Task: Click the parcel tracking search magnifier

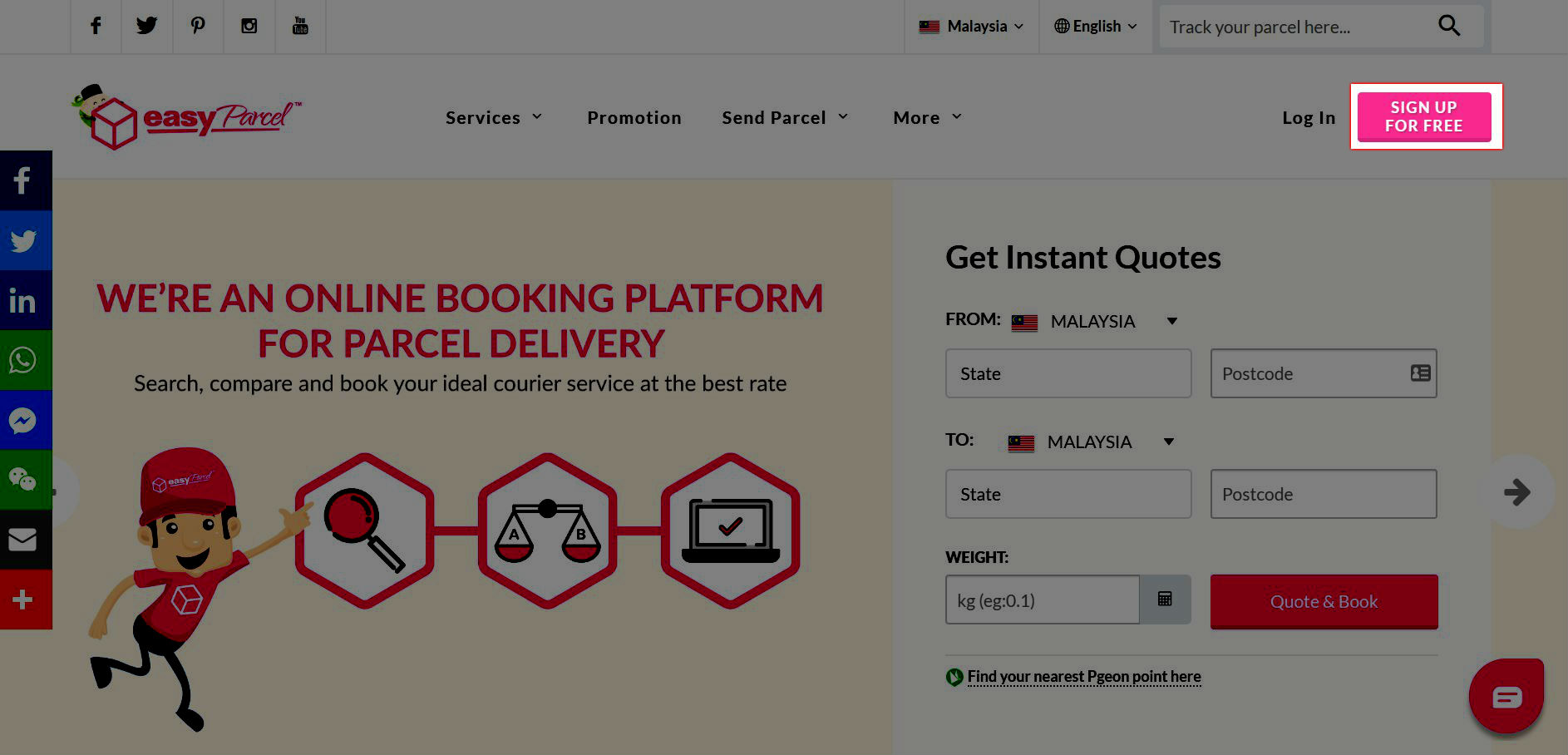Action: coord(1449,26)
